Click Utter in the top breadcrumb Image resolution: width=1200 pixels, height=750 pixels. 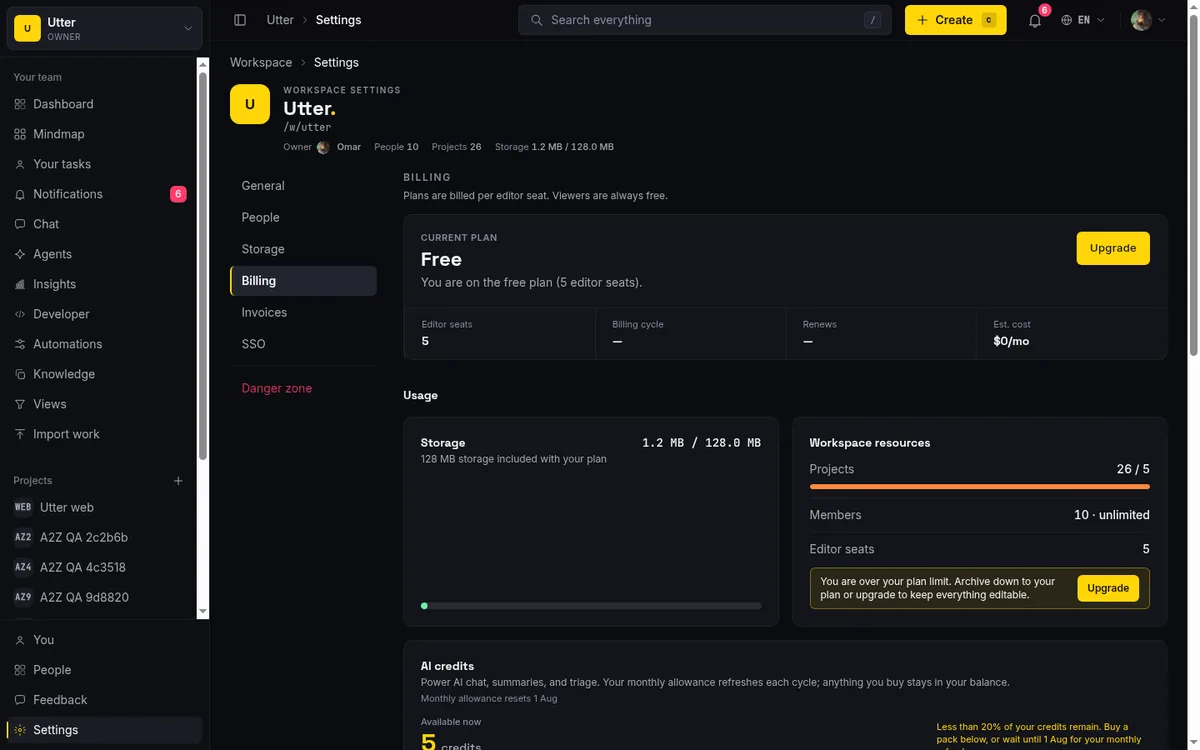pyautogui.click(x=280, y=20)
